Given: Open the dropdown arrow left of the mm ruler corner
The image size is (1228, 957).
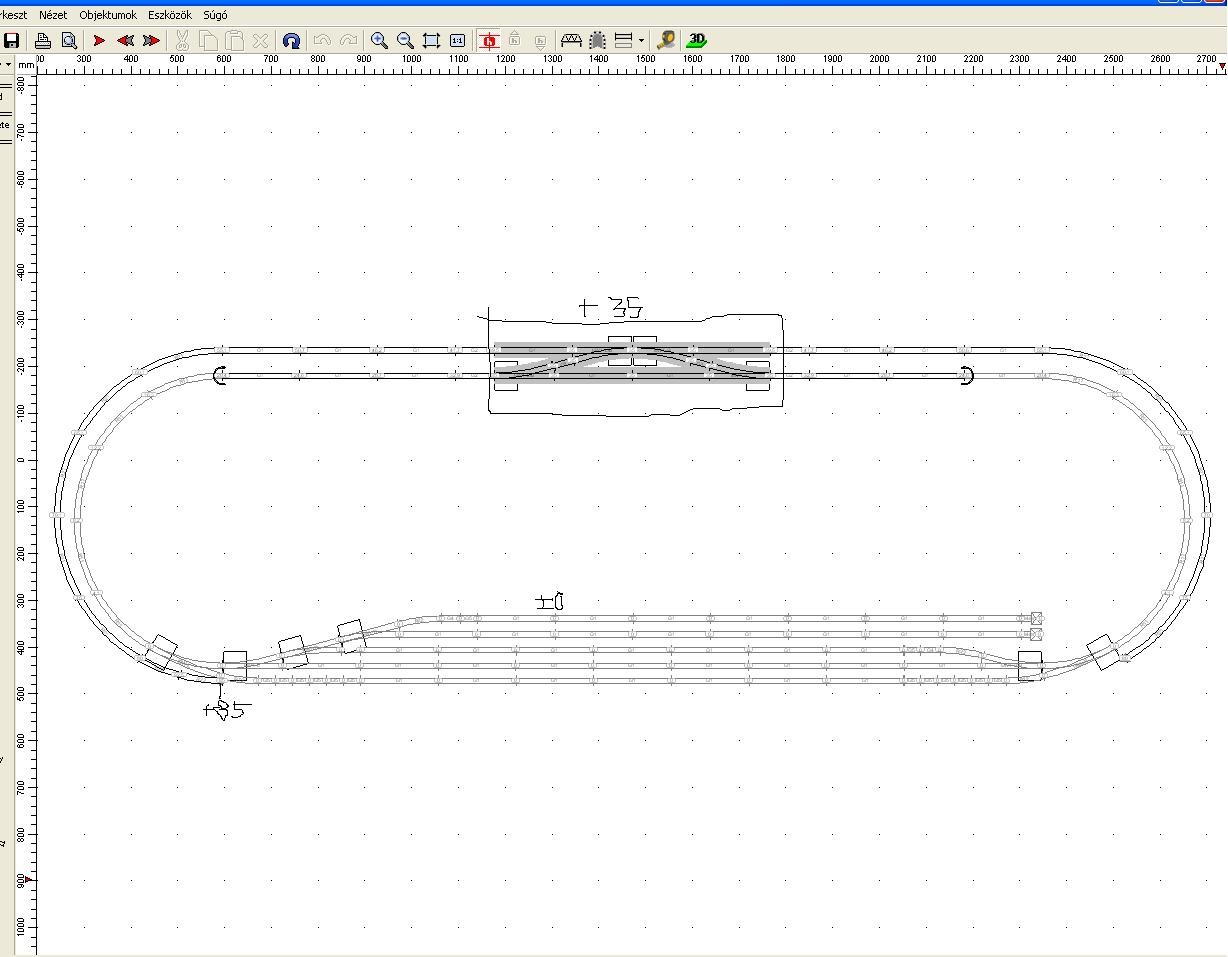Looking at the screenshot, I should coord(8,65).
